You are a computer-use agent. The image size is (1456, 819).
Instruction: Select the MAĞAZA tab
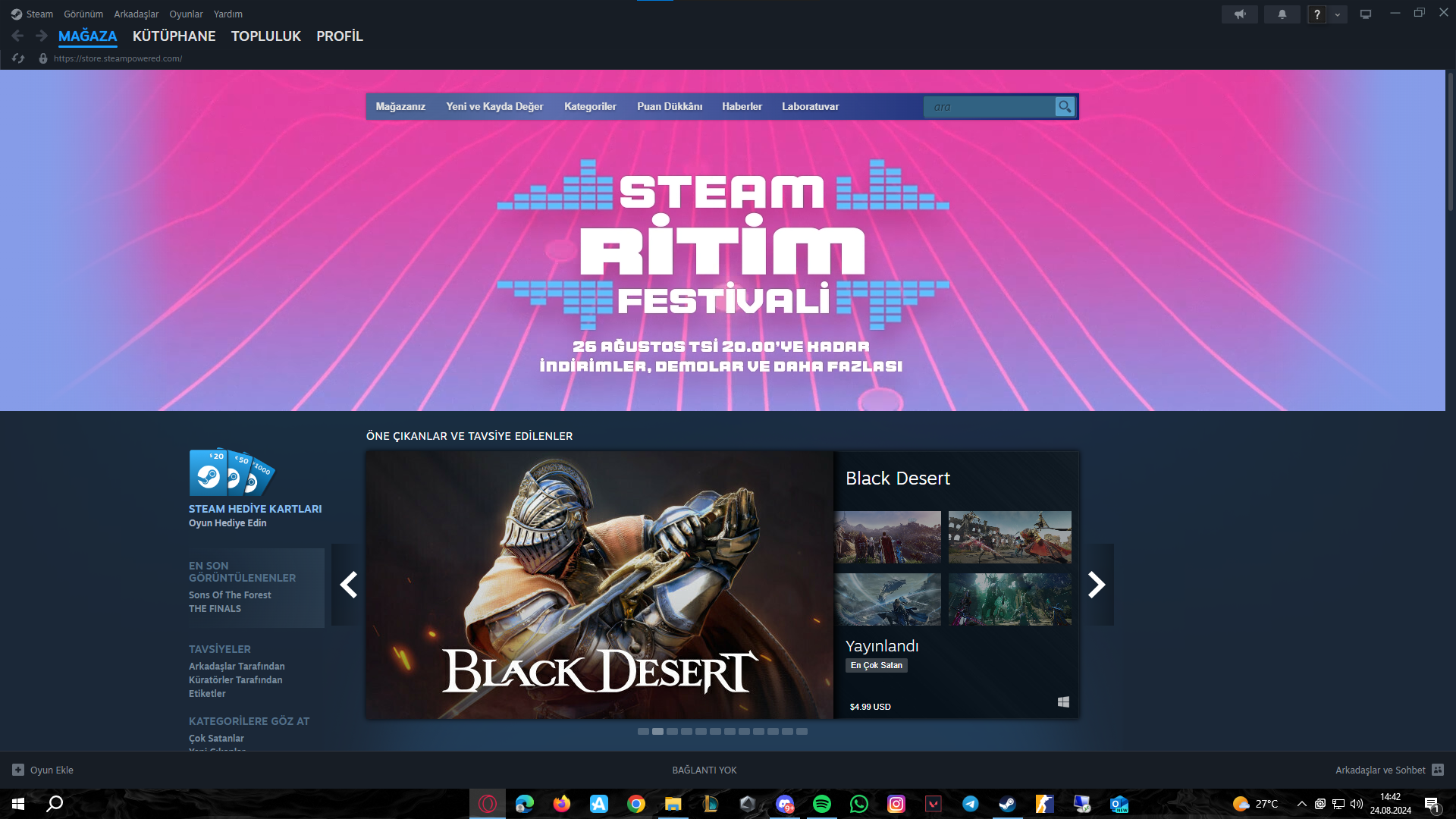pos(88,36)
